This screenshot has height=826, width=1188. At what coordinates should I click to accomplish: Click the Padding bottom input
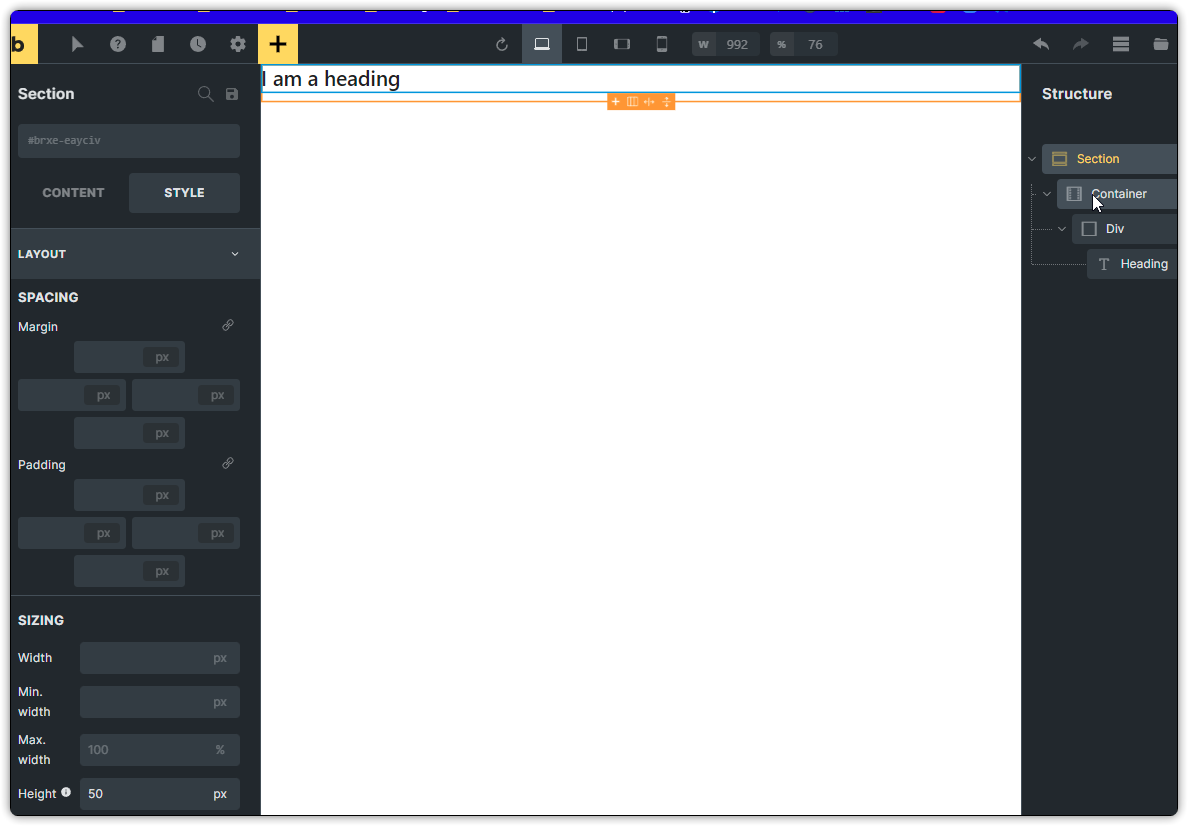click(130, 571)
